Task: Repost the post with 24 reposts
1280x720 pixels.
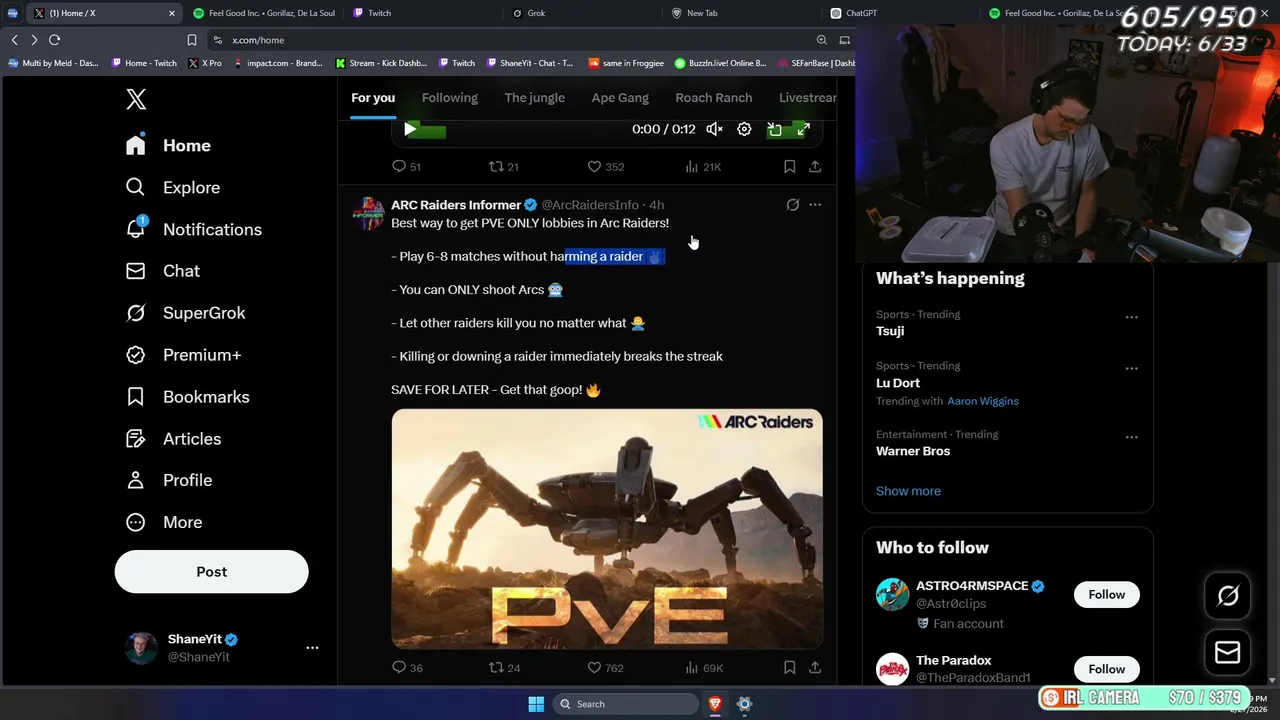Action: (504, 668)
